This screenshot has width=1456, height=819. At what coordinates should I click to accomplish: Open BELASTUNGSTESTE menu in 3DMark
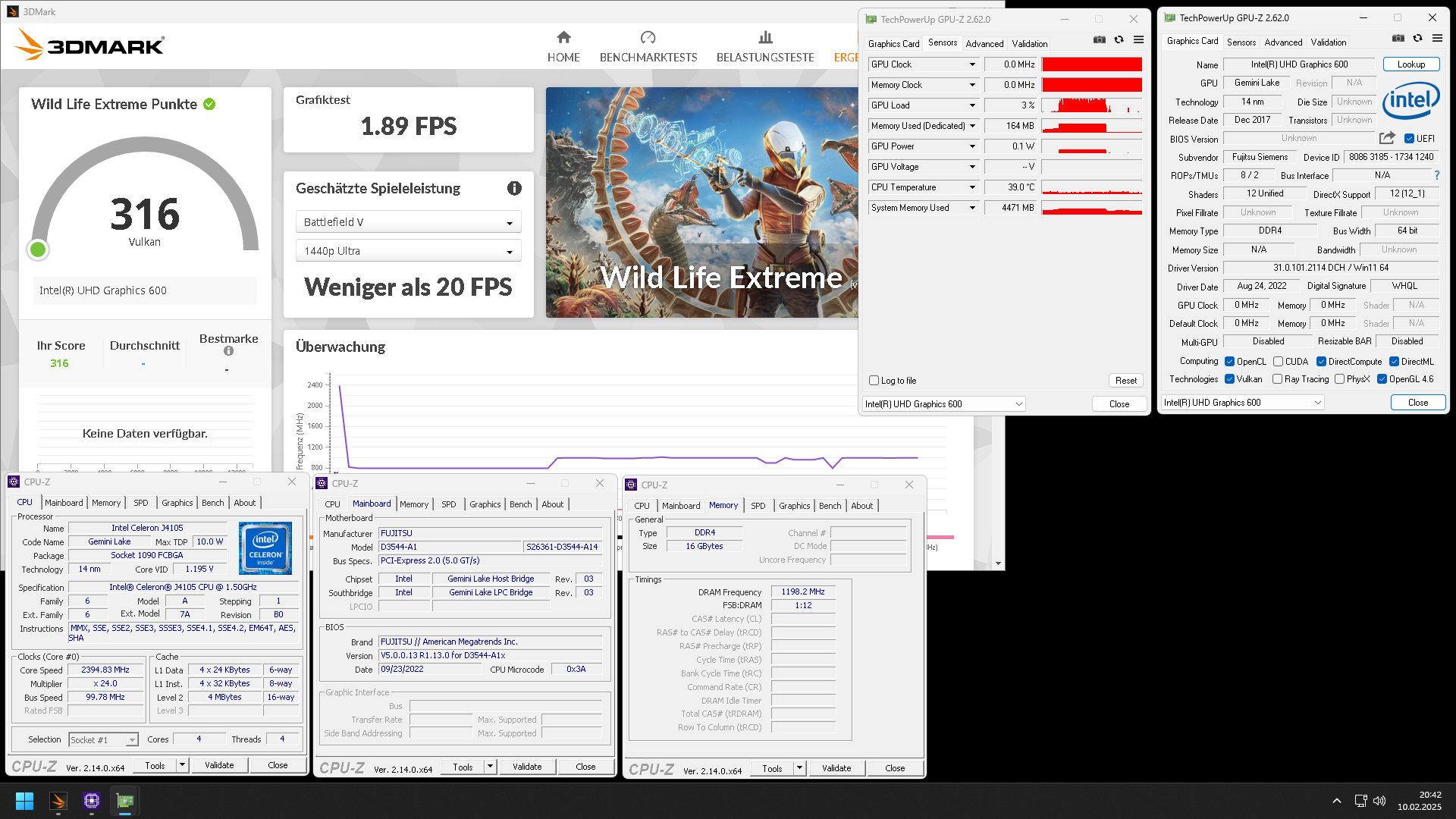(765, 58)
